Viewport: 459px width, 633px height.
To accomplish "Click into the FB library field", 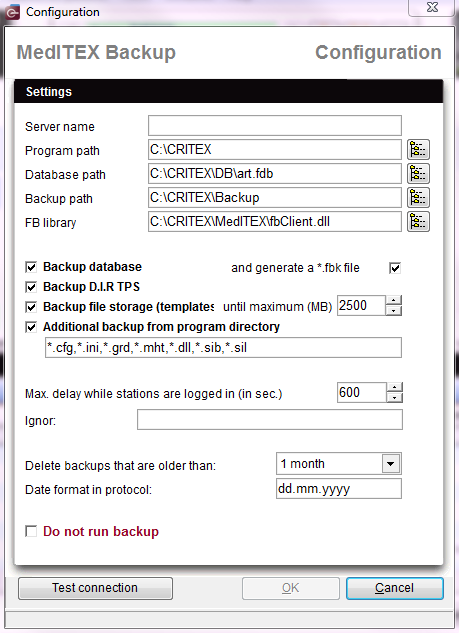I will 275,222.
